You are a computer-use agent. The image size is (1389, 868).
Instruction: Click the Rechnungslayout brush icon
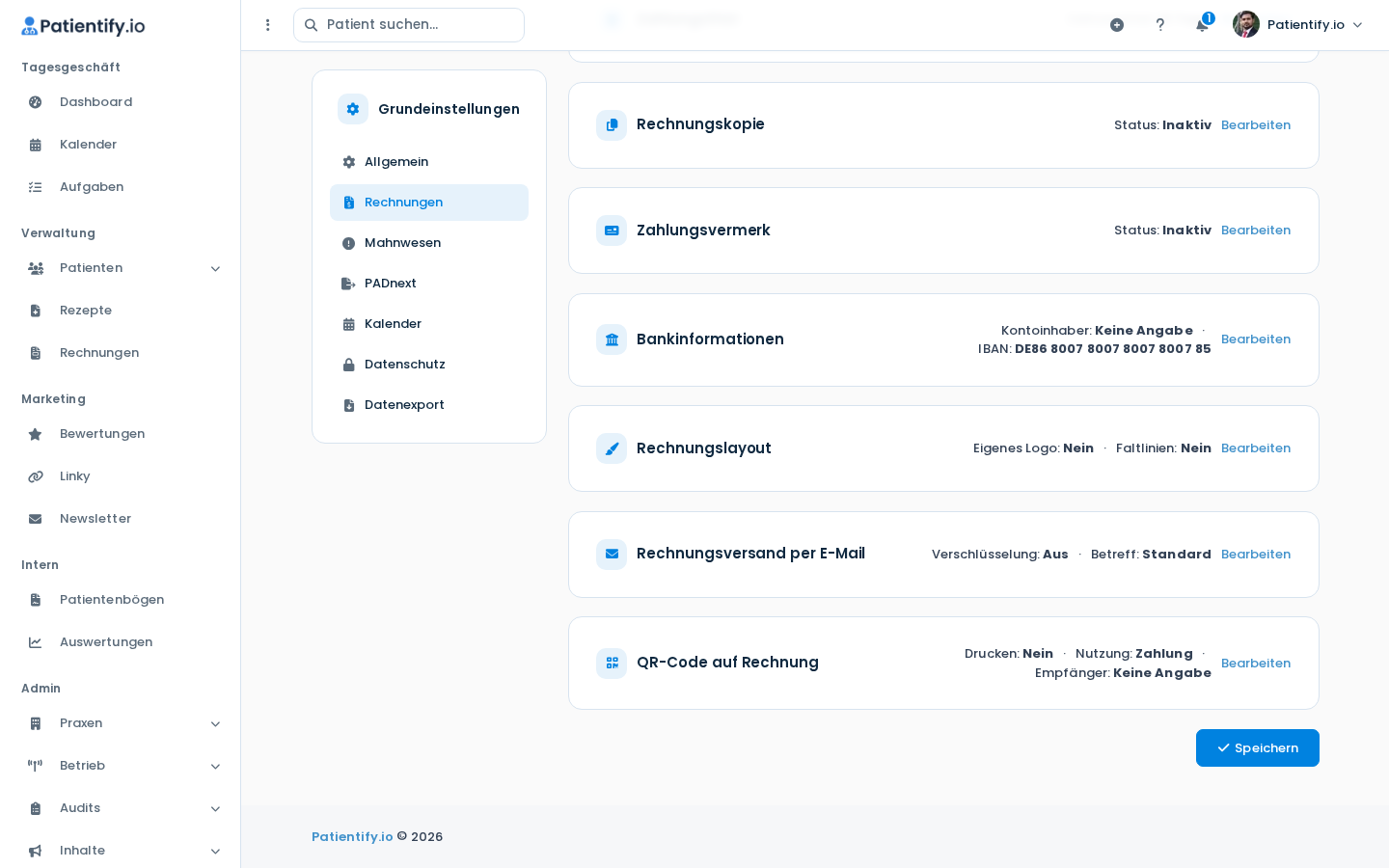[x=612, y=448]
